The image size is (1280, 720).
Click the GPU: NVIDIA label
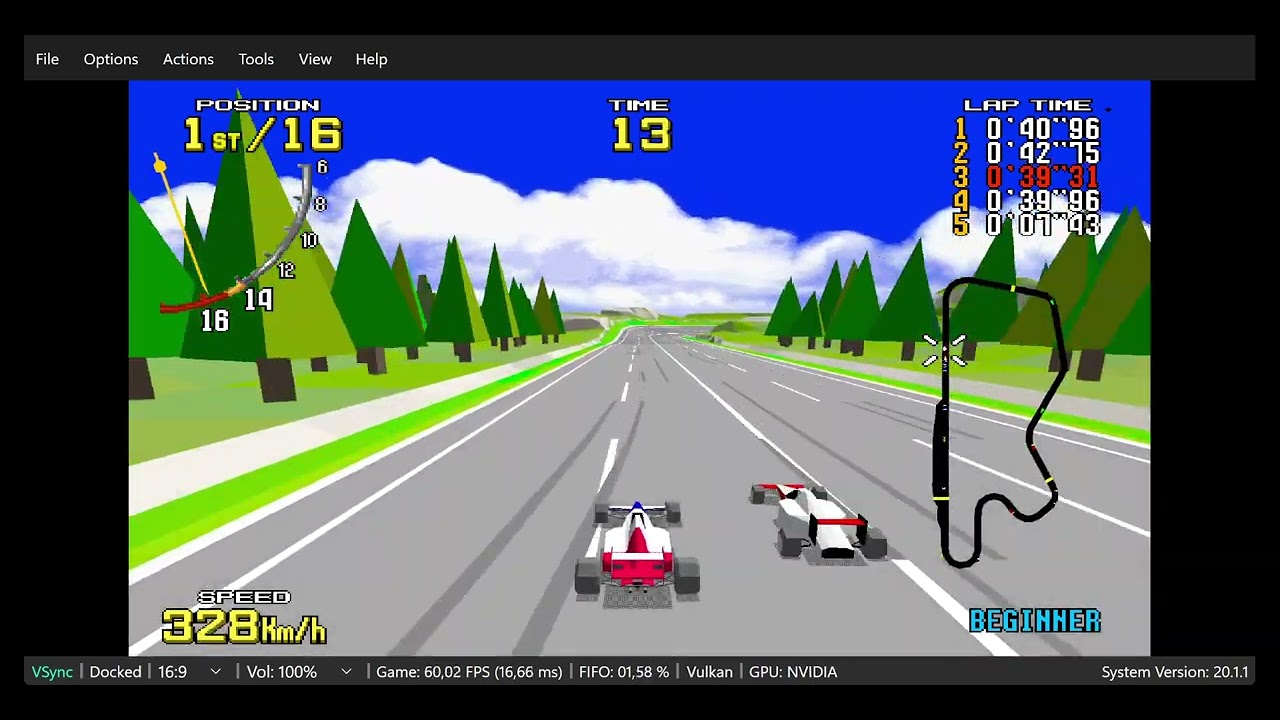(x=793, y=672)
